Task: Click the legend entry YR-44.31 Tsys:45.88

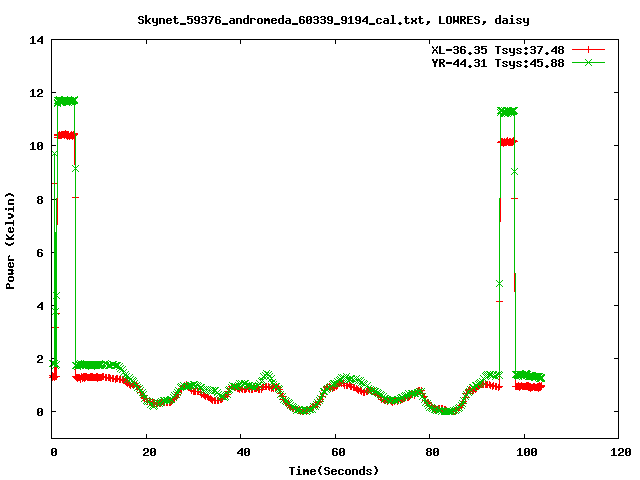Action: [498, 63]
